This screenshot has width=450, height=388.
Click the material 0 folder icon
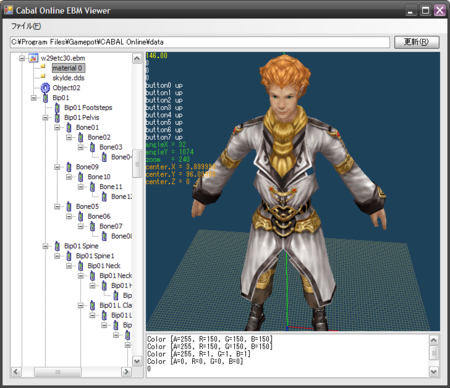pyautogui.click(x=43, y=66)
